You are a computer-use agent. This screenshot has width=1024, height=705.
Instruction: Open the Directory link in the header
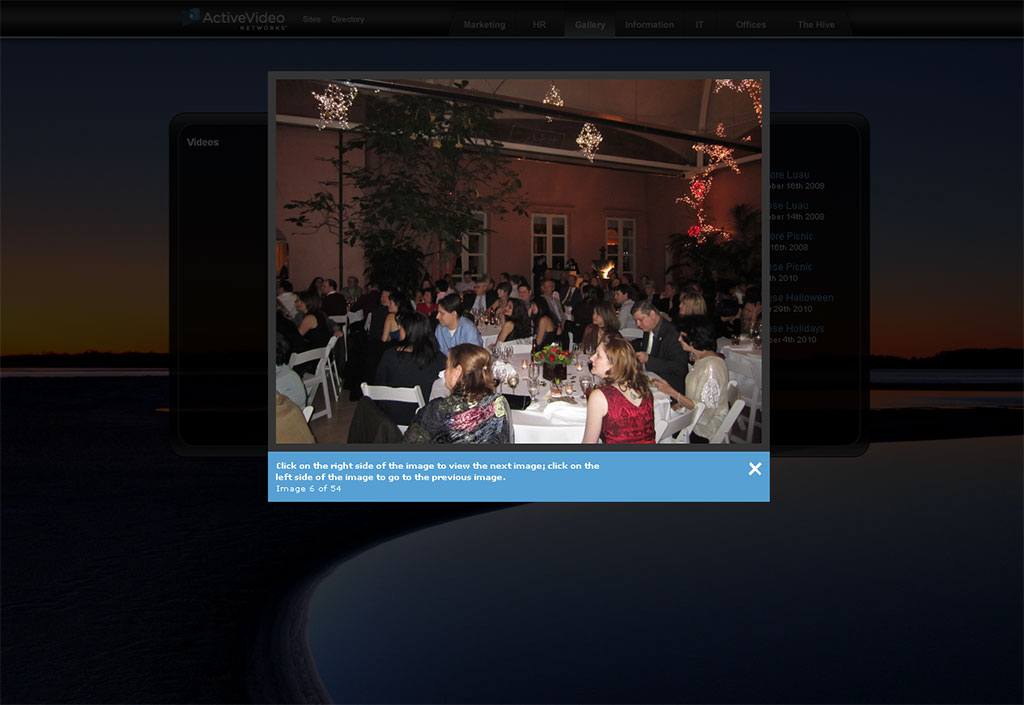(x=347, y=20)
